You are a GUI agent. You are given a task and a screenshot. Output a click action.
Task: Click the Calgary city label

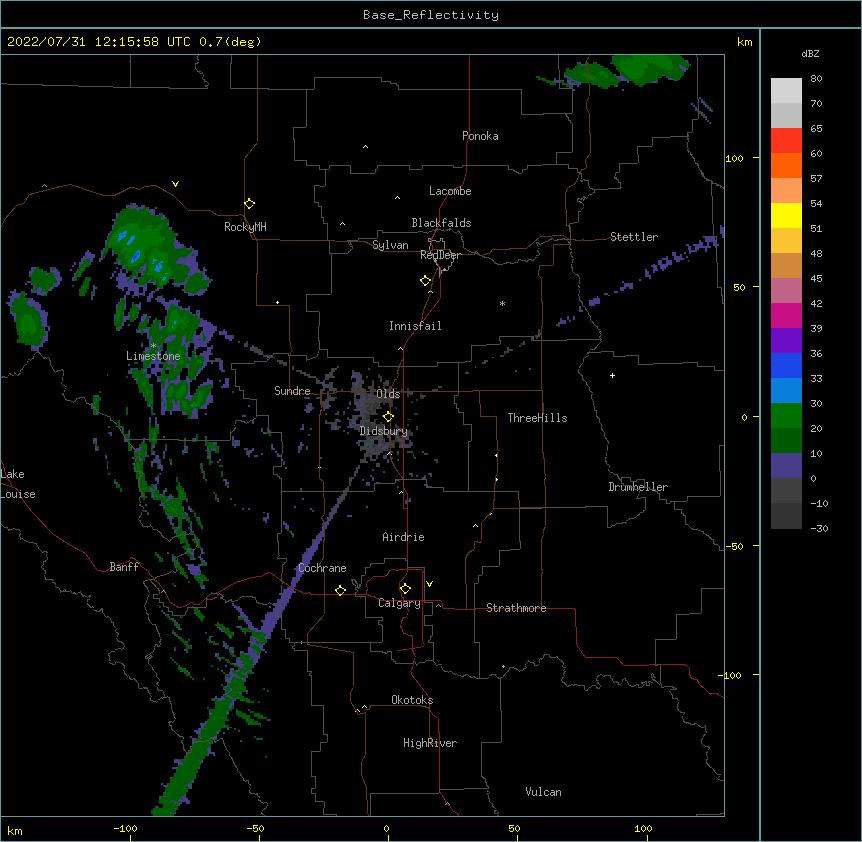[399, 603]
